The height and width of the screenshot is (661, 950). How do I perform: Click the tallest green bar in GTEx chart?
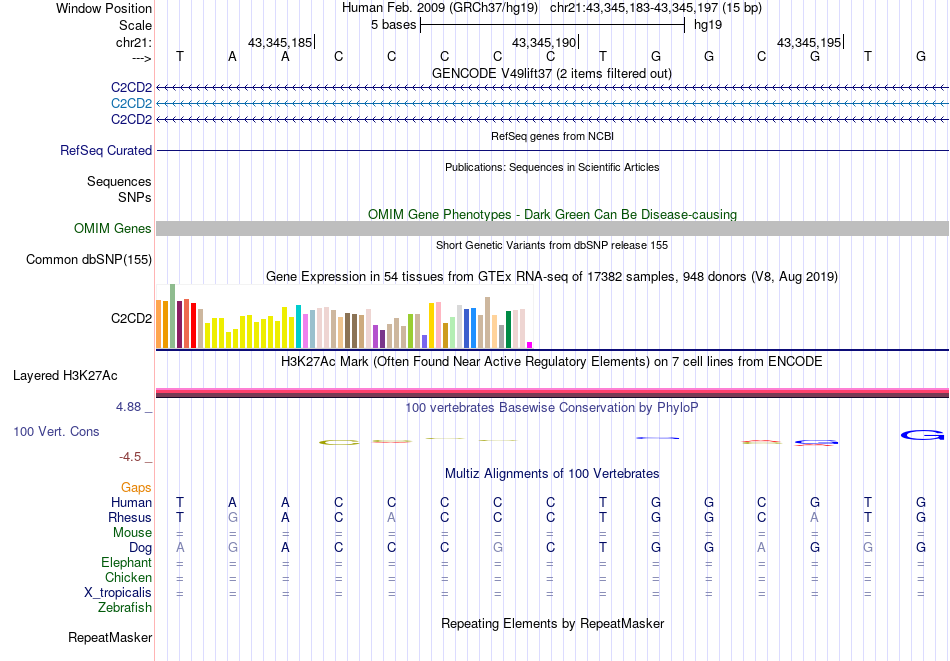point(173,316)
